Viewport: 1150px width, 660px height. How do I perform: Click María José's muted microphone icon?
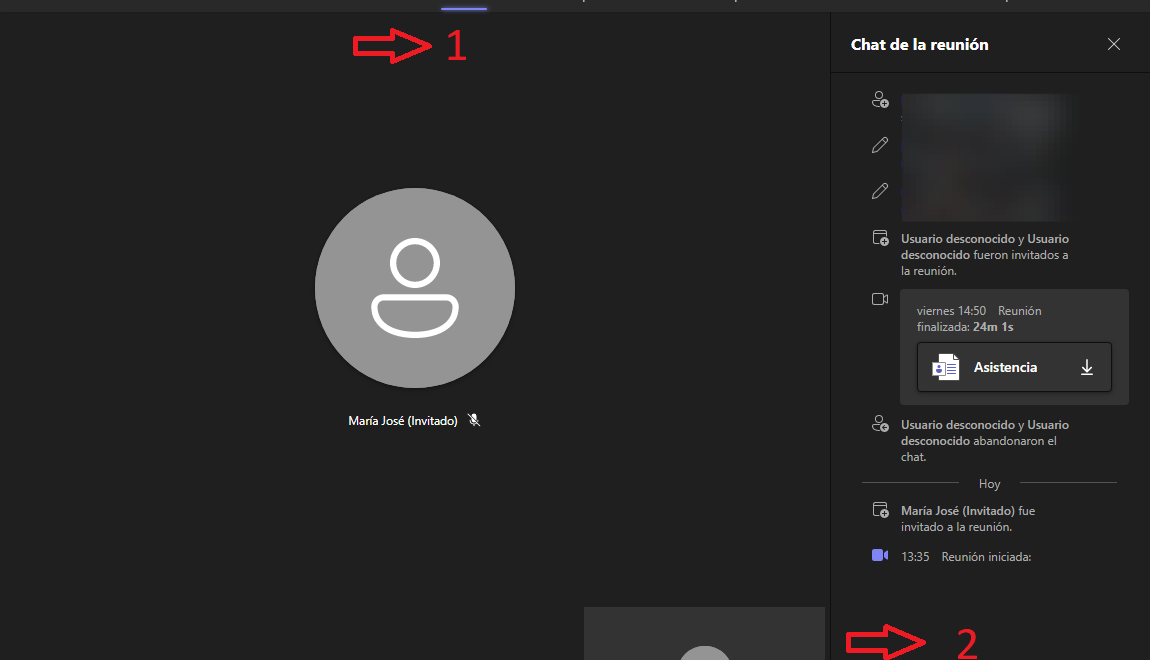pos(475,420)
